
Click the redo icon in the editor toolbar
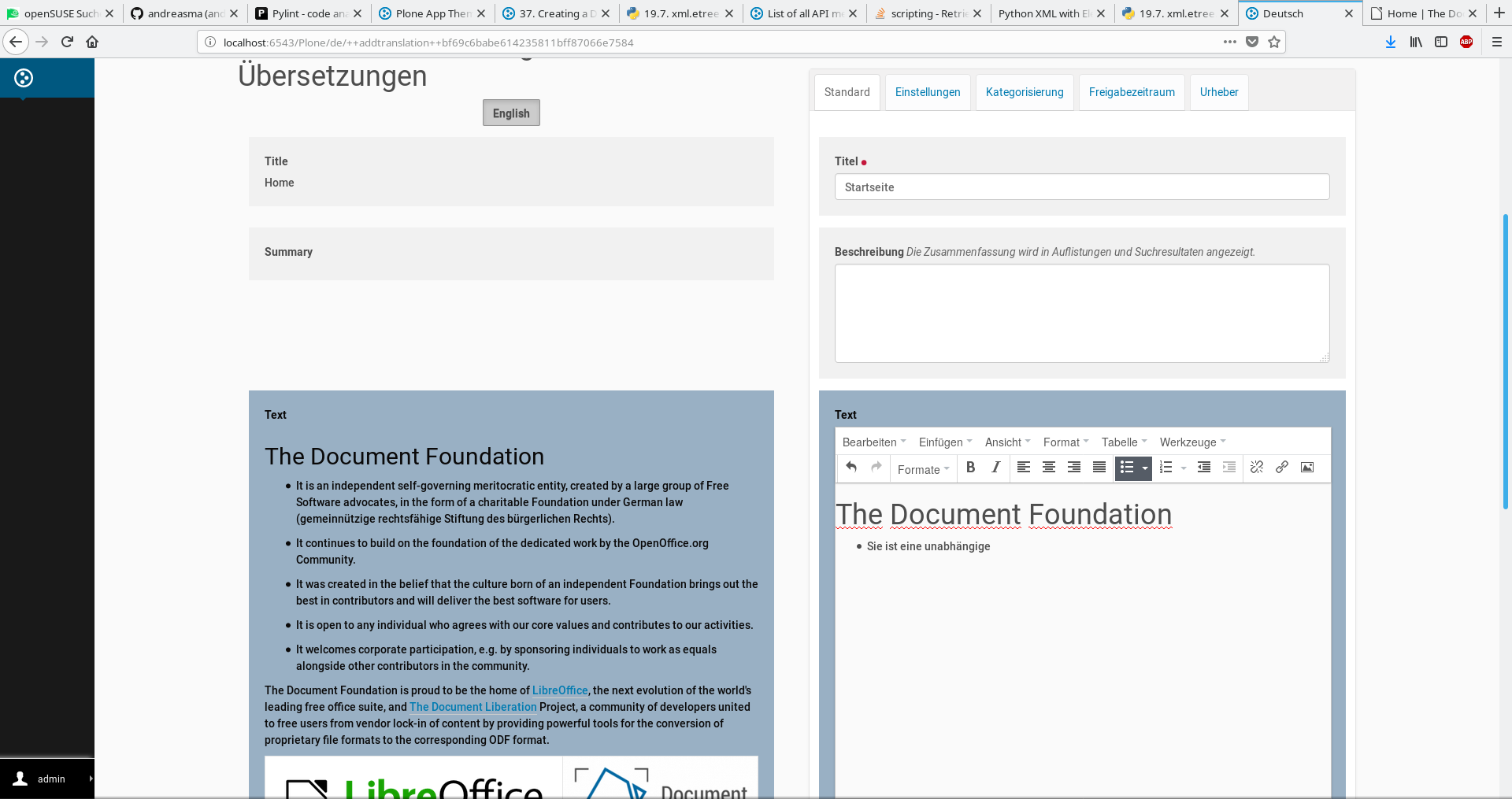click(x=876, y=468)
